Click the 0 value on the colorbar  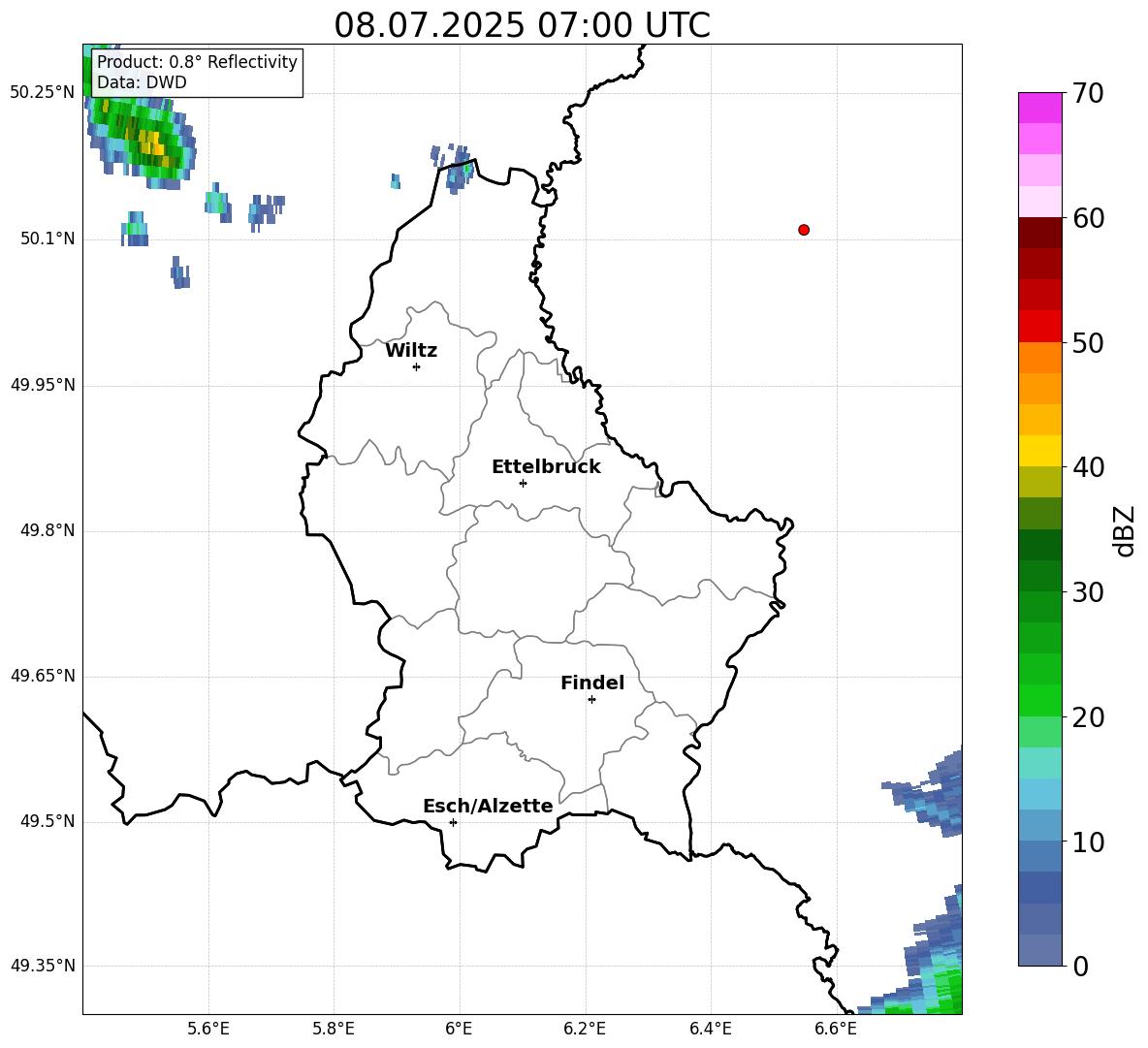point(1080,966)
